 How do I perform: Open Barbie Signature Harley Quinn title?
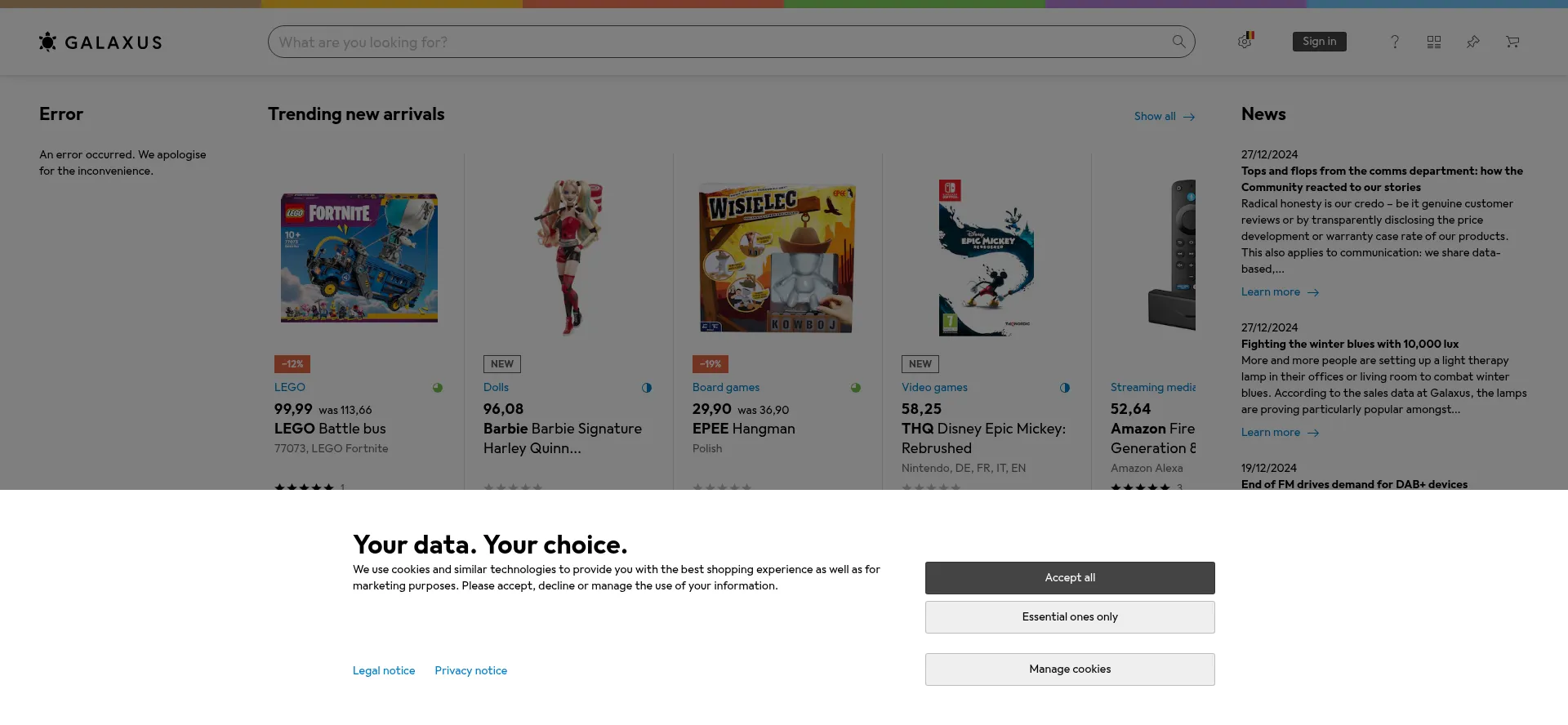coord(563,439)
